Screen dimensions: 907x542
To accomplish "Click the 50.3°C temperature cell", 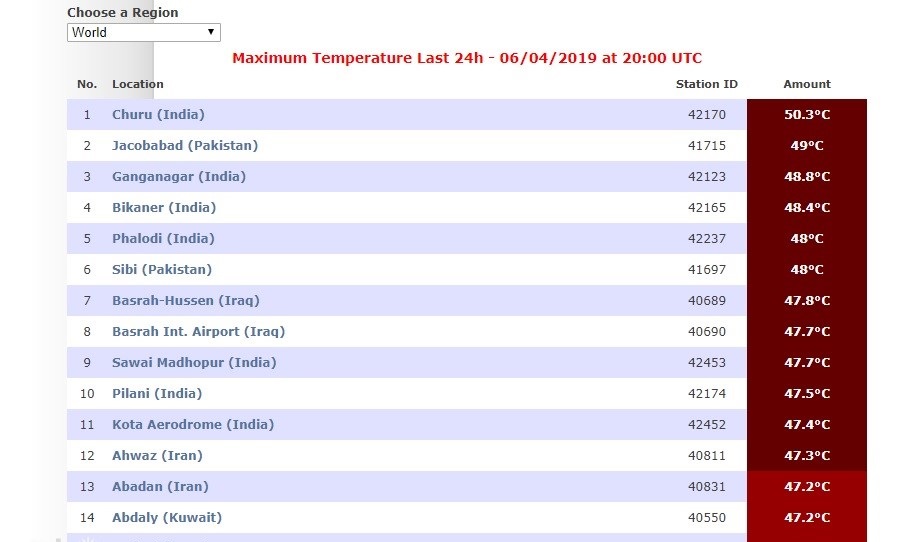I will (807, 115).
